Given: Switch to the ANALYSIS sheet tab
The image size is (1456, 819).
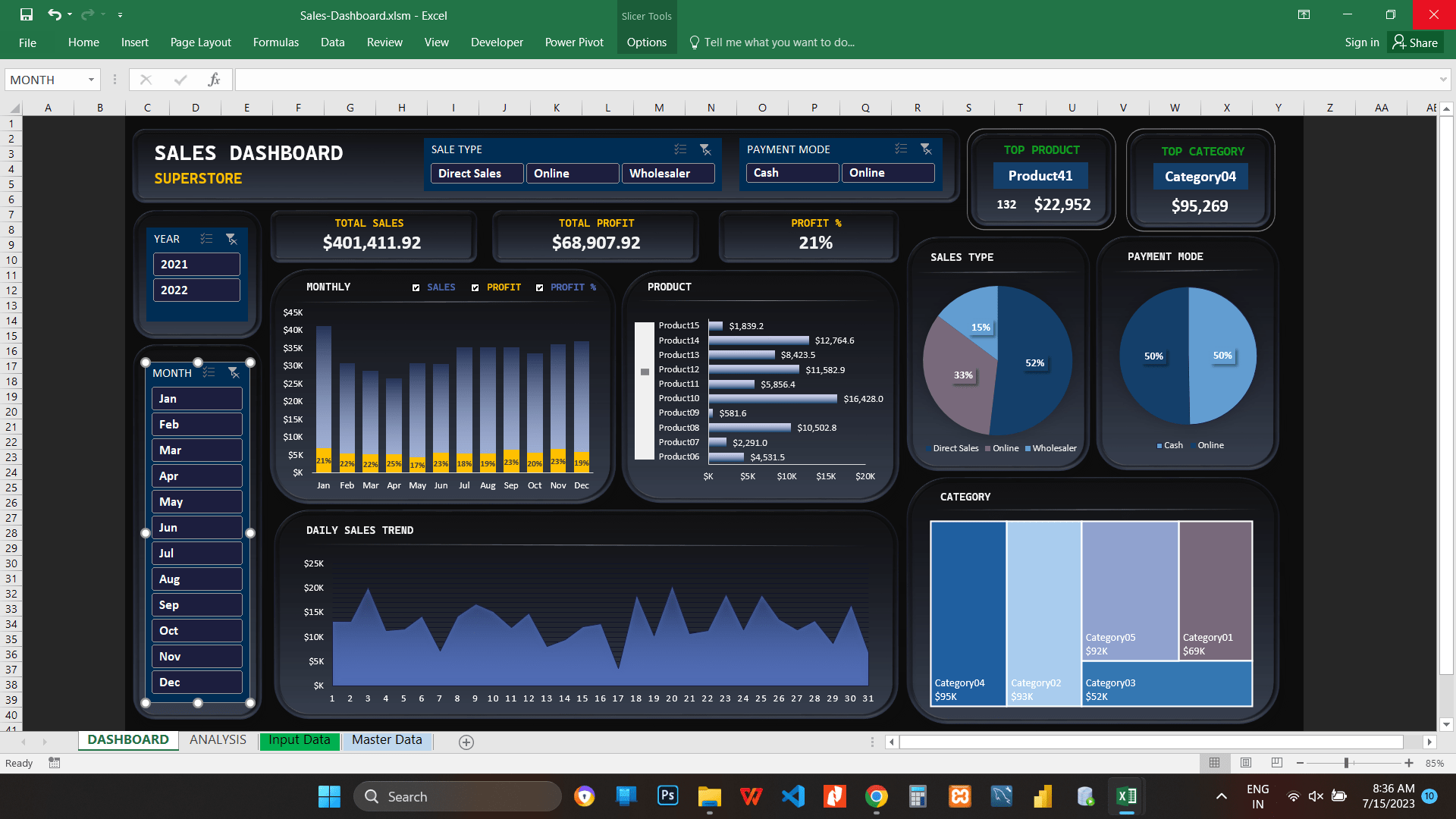Looking at the screenshot, I should pyautogui.click(x=218, y=740).
